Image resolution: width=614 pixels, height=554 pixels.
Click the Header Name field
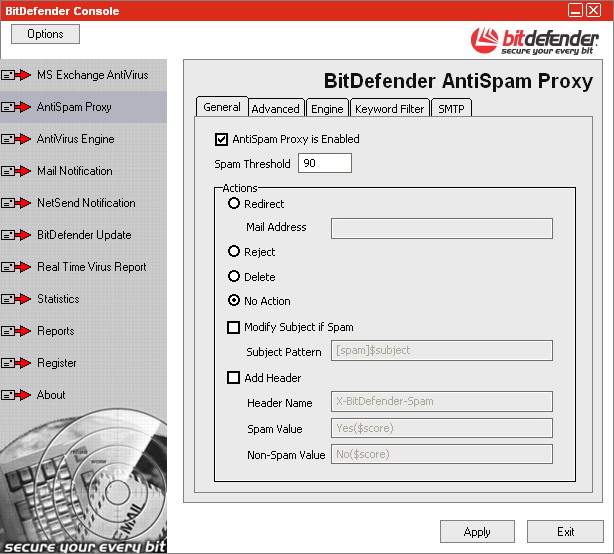[x=442, y=401]
